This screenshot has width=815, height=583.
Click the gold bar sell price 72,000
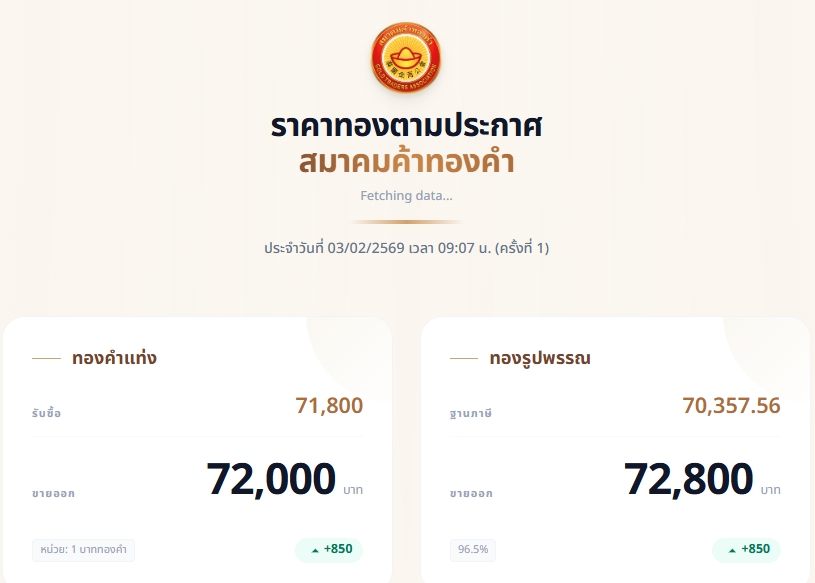point(271,479)
